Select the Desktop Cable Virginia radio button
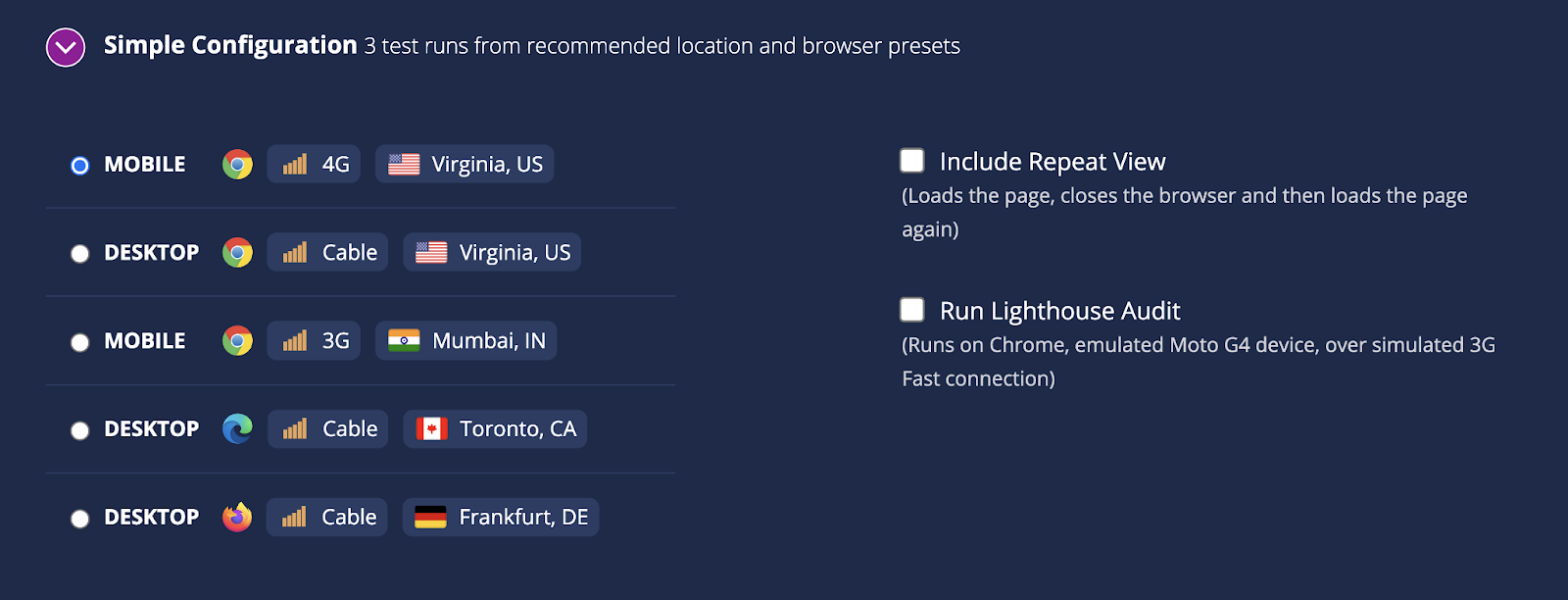The image size is (1568, 600). click(x=80, y=254)
